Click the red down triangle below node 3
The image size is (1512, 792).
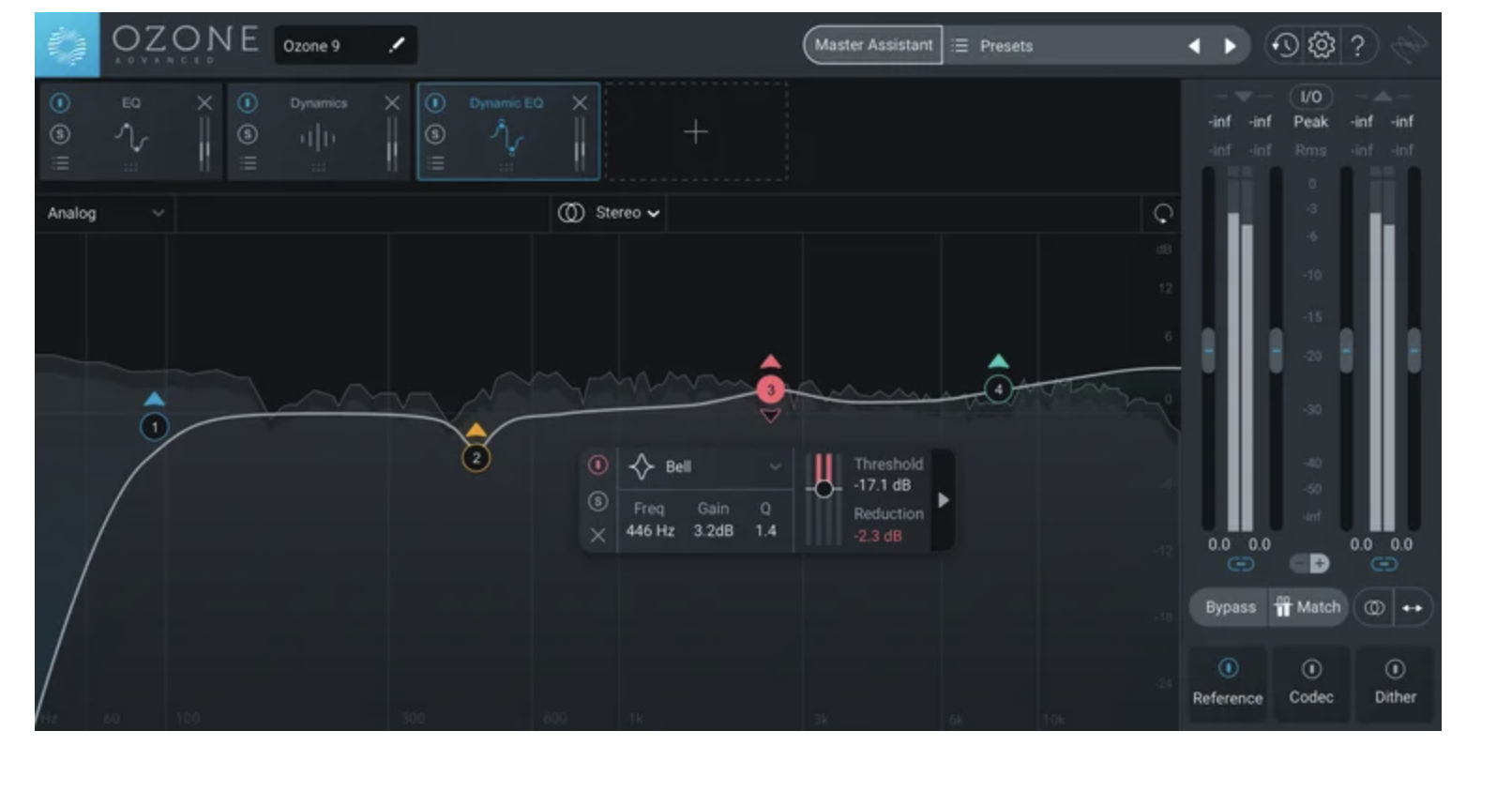point(770,416)
